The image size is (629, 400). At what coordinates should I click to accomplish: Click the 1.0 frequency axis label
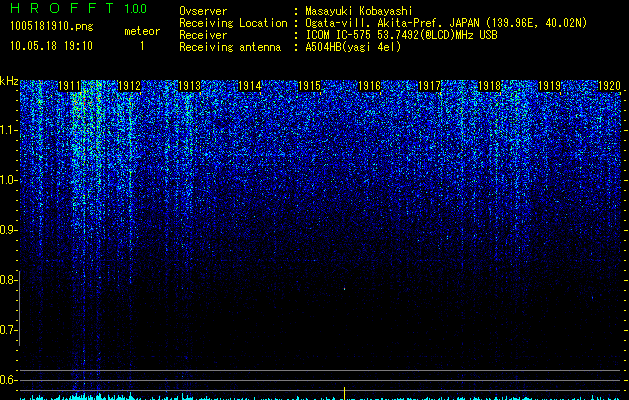pos(8,180)
